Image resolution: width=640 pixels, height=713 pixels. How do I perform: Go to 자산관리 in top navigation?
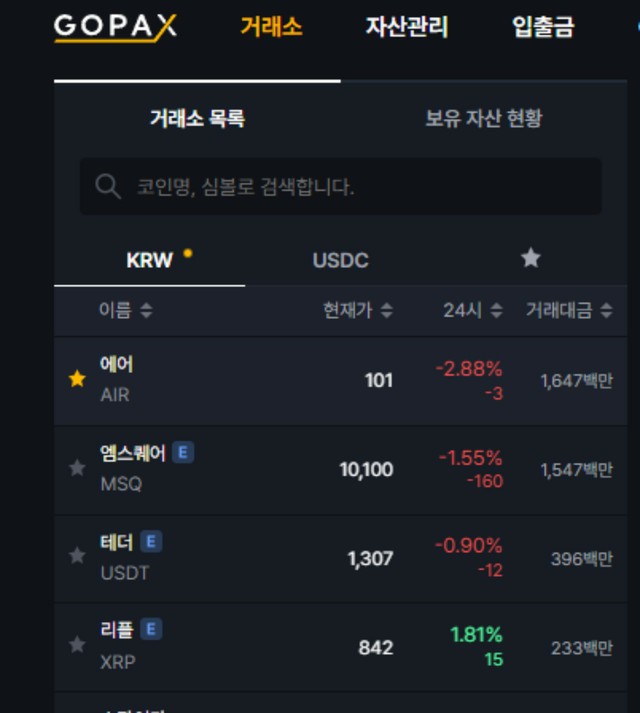pos(406,27)
